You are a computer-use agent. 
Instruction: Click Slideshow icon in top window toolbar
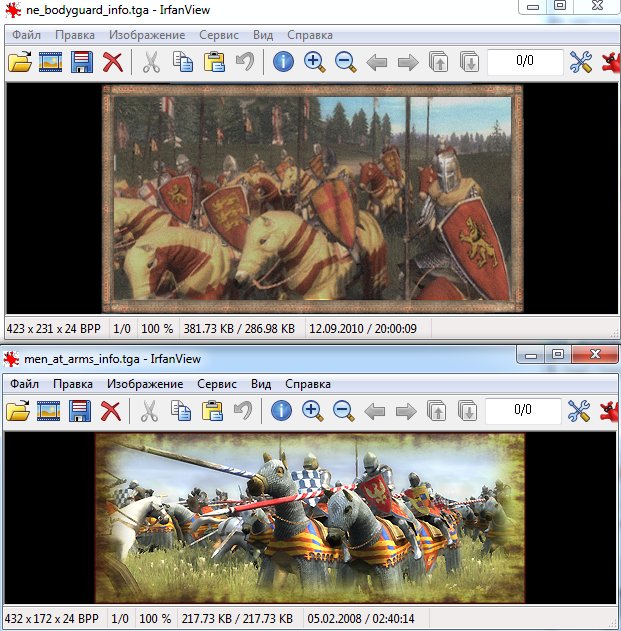click(51, 62)
